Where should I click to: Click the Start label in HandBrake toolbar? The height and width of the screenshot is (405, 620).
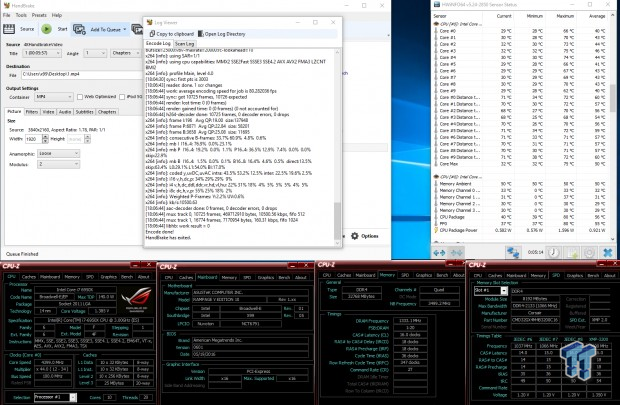pyautogui.click(x=62, y=29)
